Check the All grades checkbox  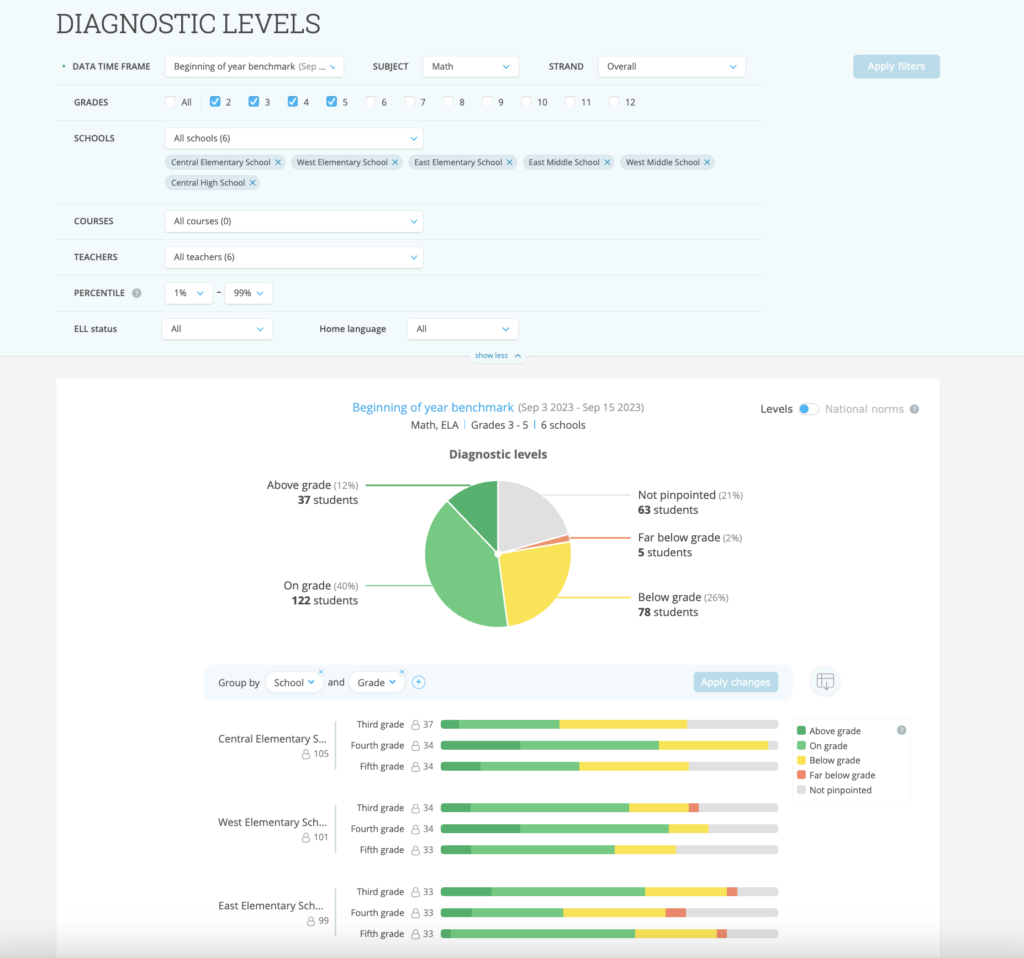[x=170, y=101]
